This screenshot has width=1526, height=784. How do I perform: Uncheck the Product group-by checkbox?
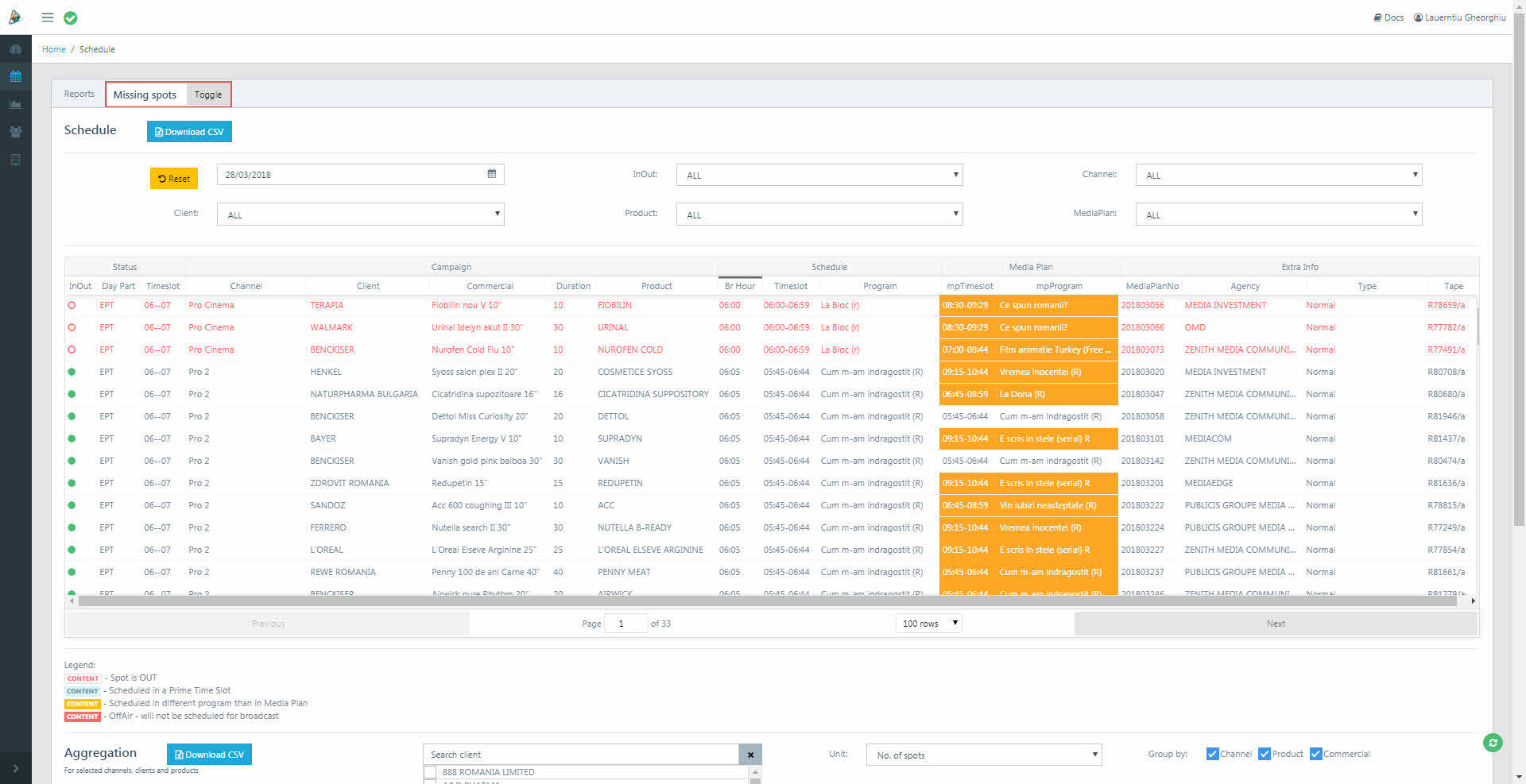tap(1265, 754)
